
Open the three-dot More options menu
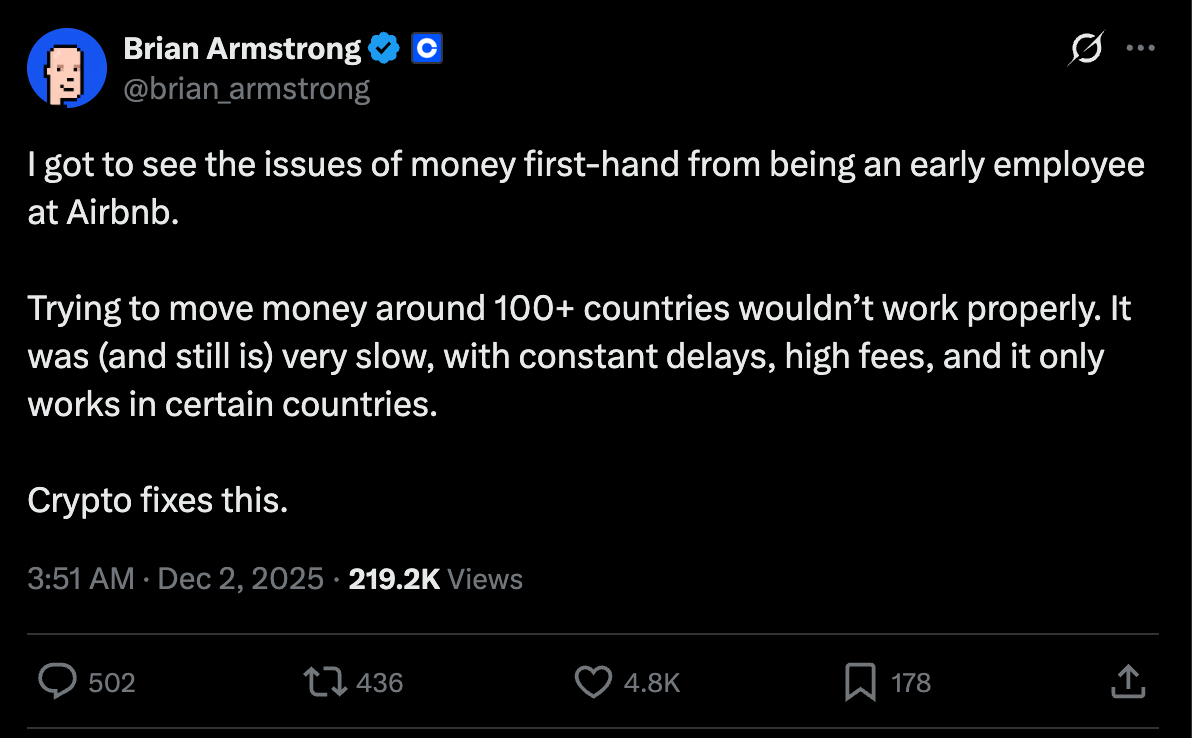[x=1141, y=48]
